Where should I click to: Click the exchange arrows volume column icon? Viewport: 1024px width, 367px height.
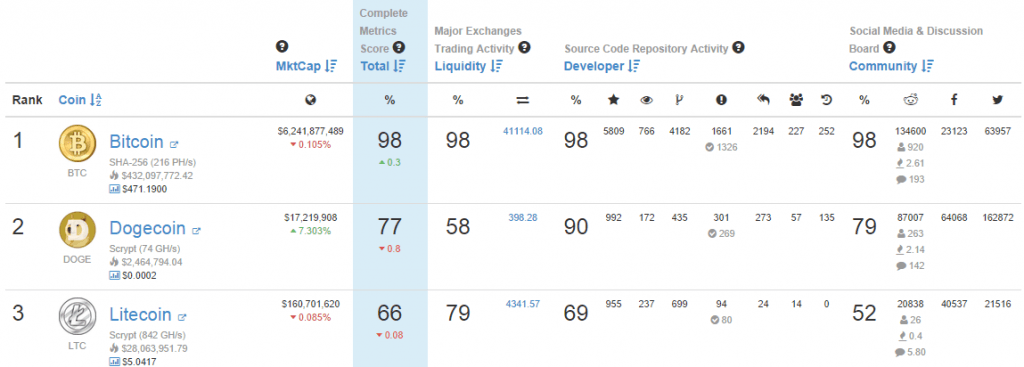[522, 100]
